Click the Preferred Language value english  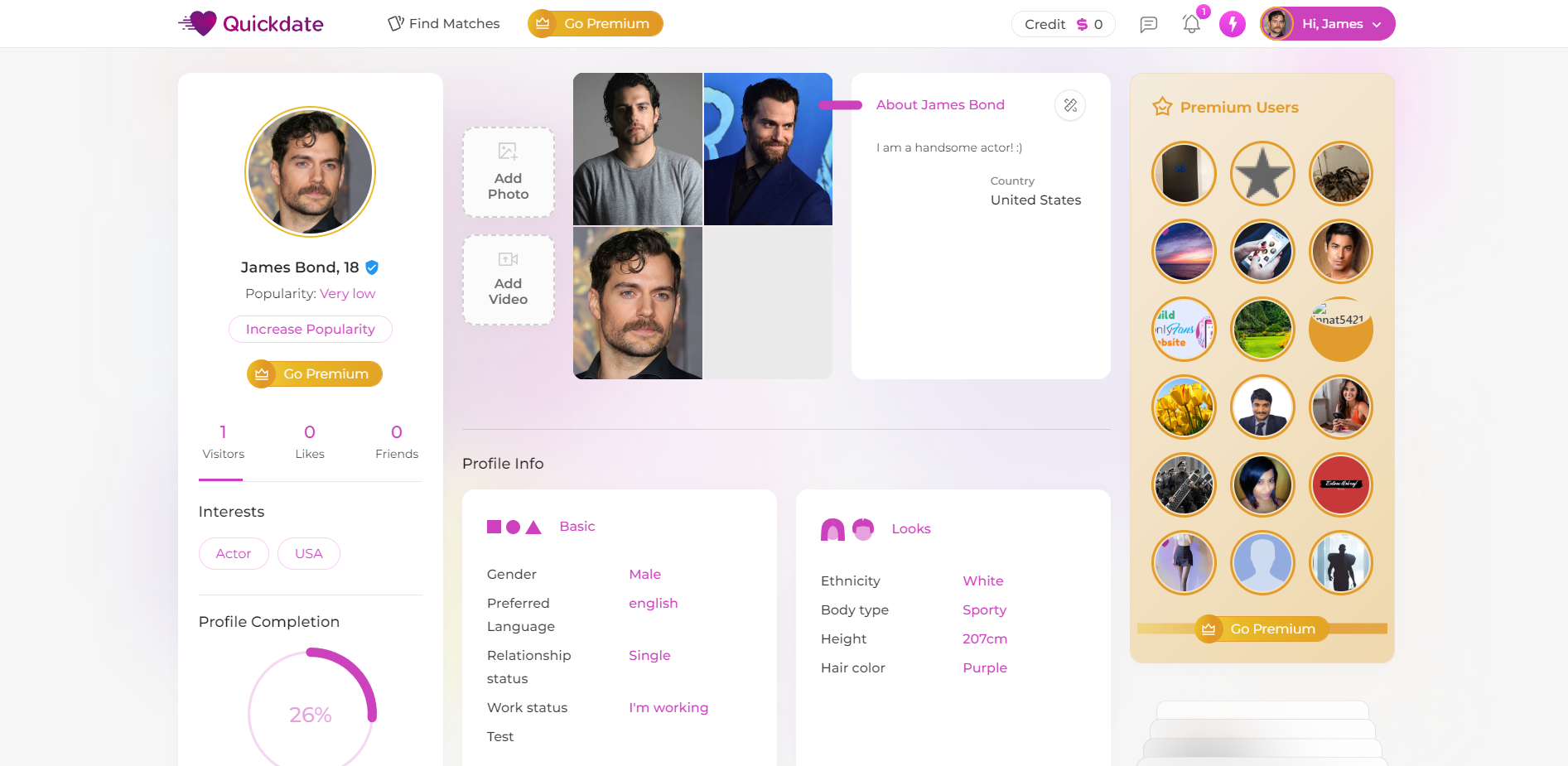pos(654,603)
